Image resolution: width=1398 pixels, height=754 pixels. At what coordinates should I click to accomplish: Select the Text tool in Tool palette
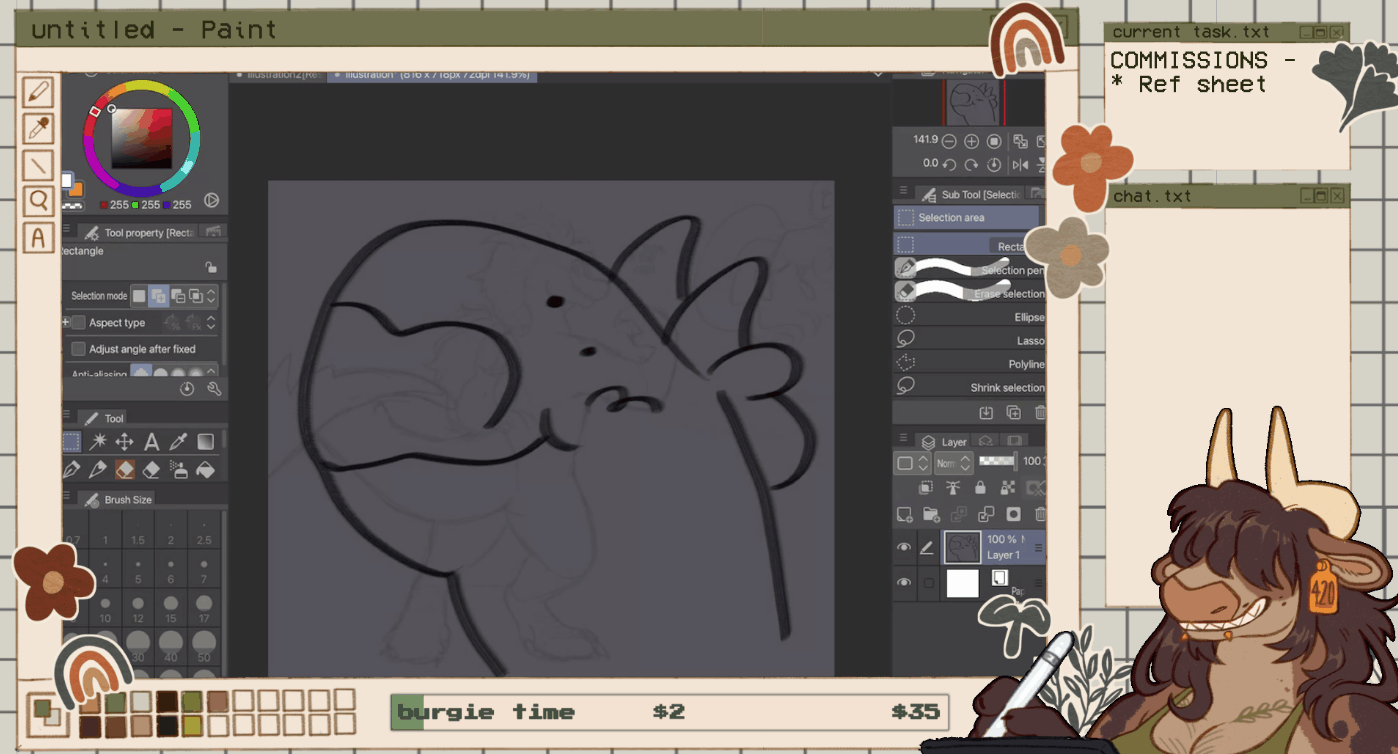[151, 442]
